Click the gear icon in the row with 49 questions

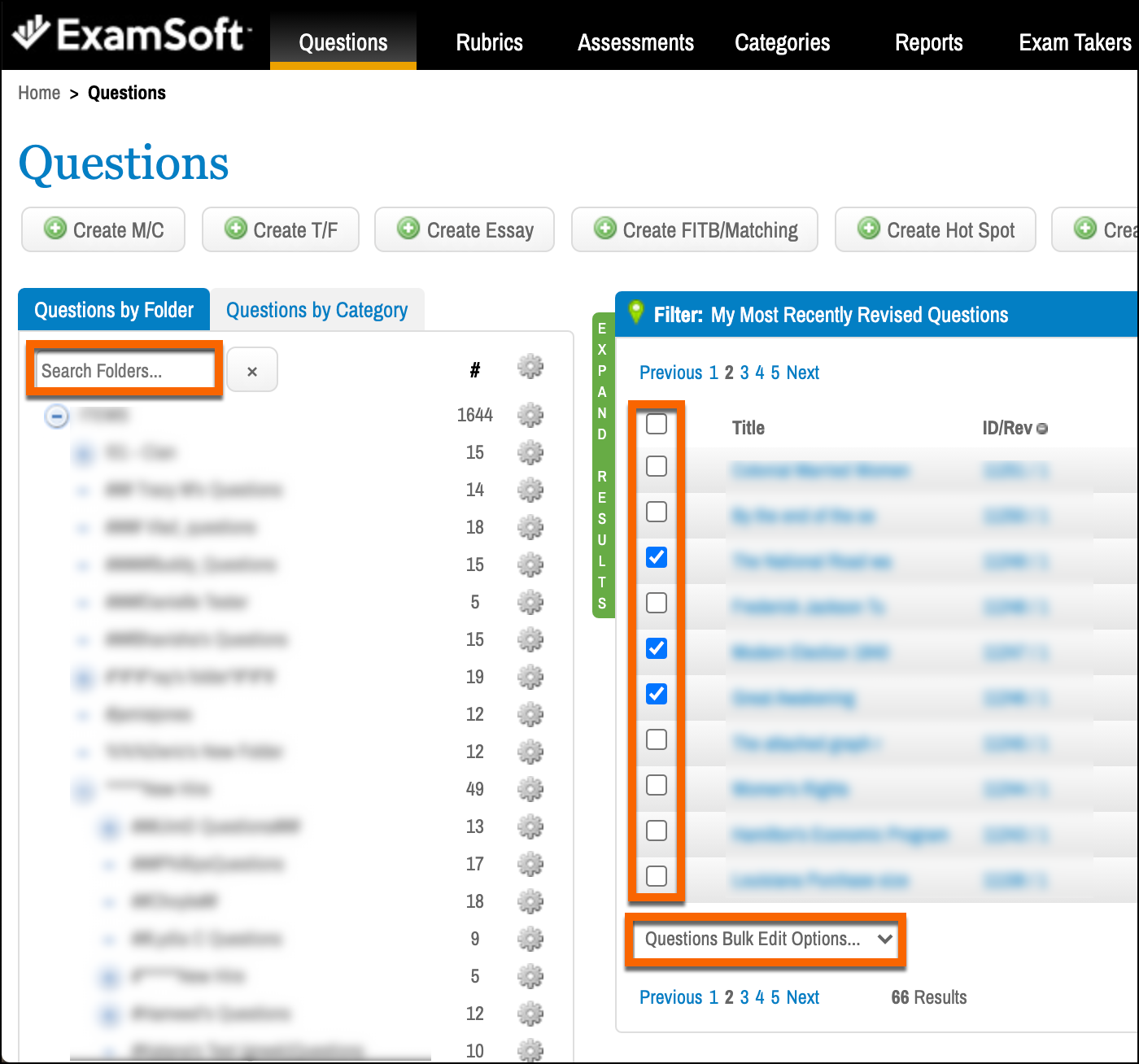530,790
